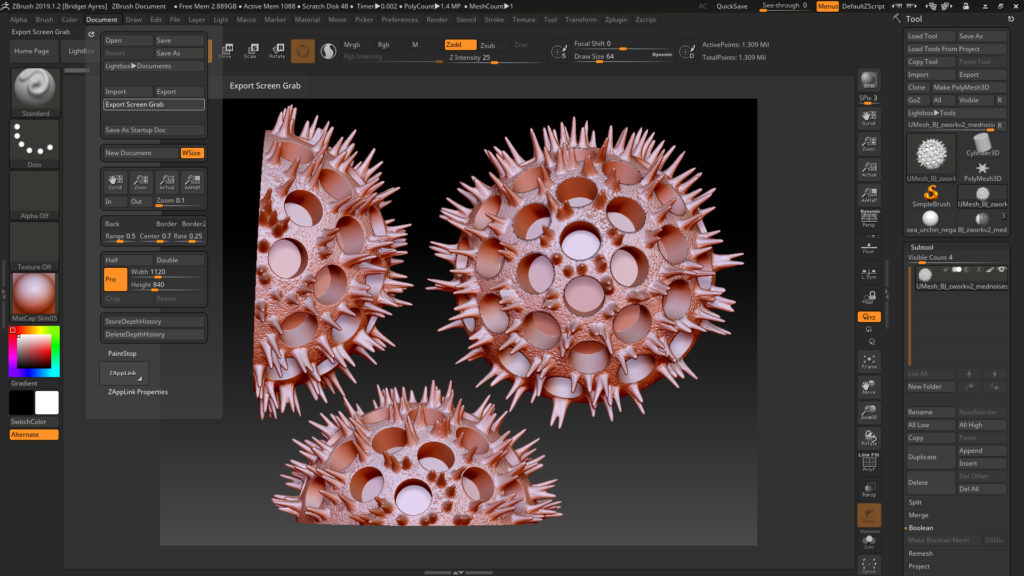
Task: Toggle the Xyz rotation mode button
Action: tap(869, 317)
